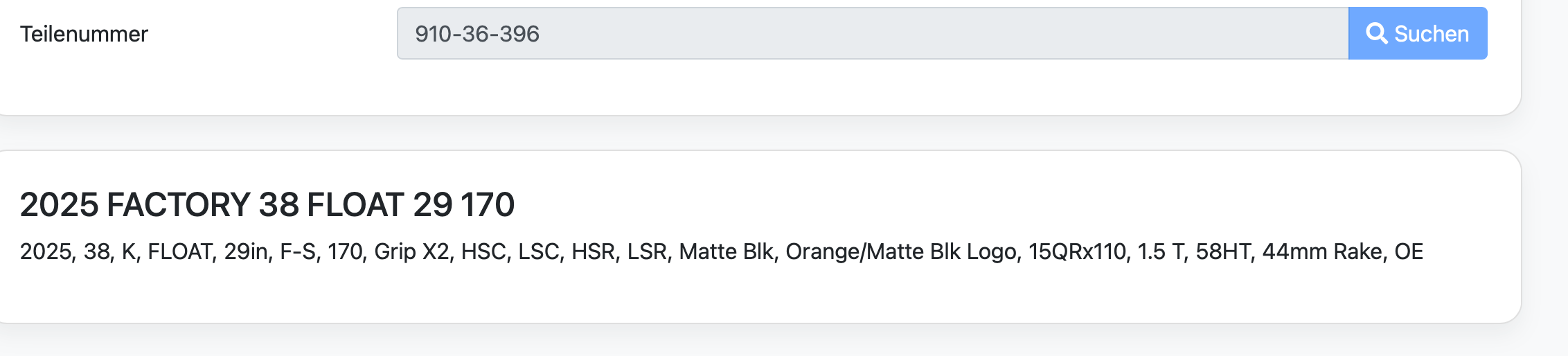Click "Grip X2" in the specification line
Image resolution: width=1568 pixels, height=356 pixels.
[411, 251]
